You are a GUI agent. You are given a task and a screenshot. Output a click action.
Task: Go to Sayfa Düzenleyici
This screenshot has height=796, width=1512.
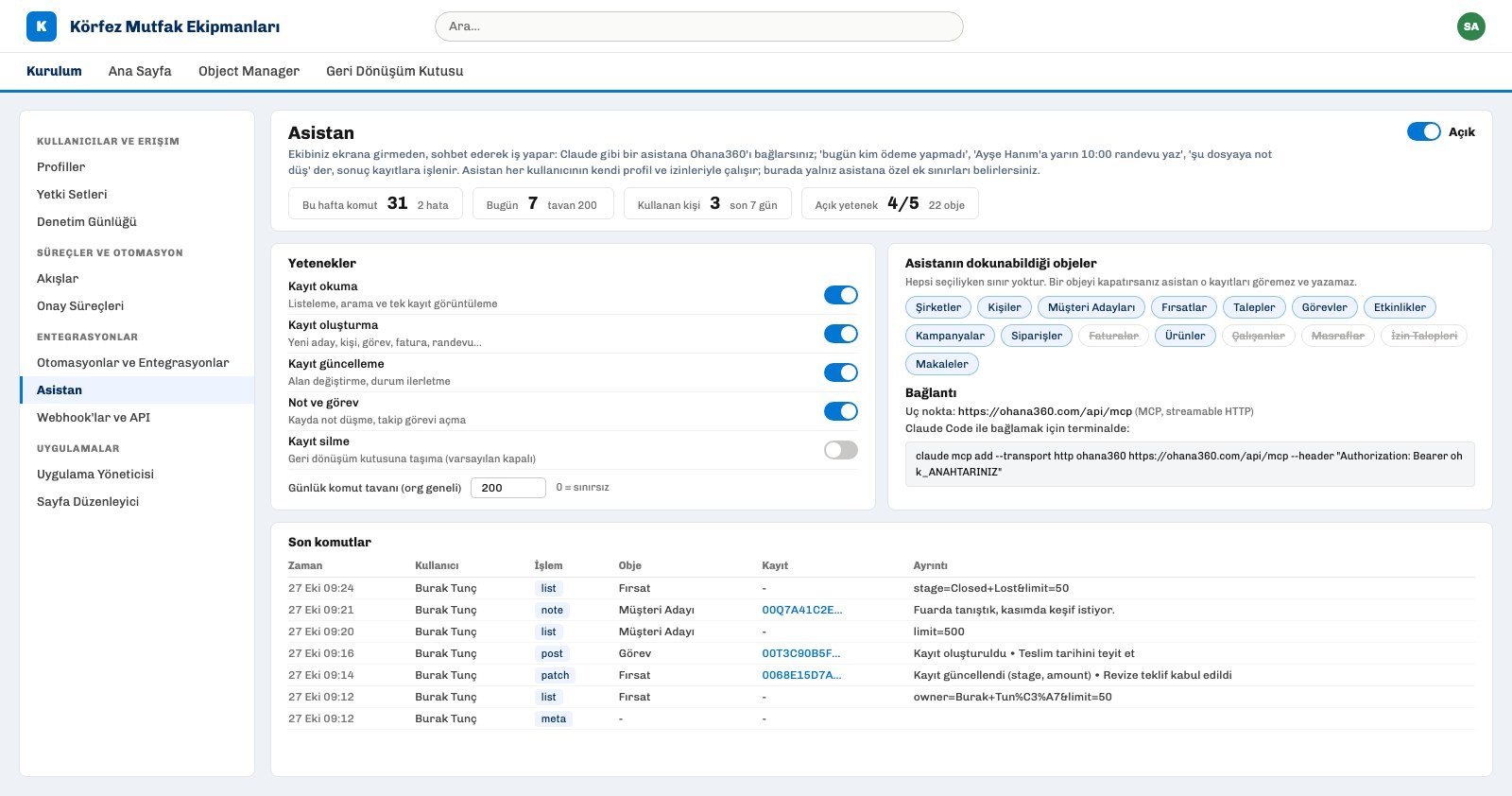tap(137, 502)
